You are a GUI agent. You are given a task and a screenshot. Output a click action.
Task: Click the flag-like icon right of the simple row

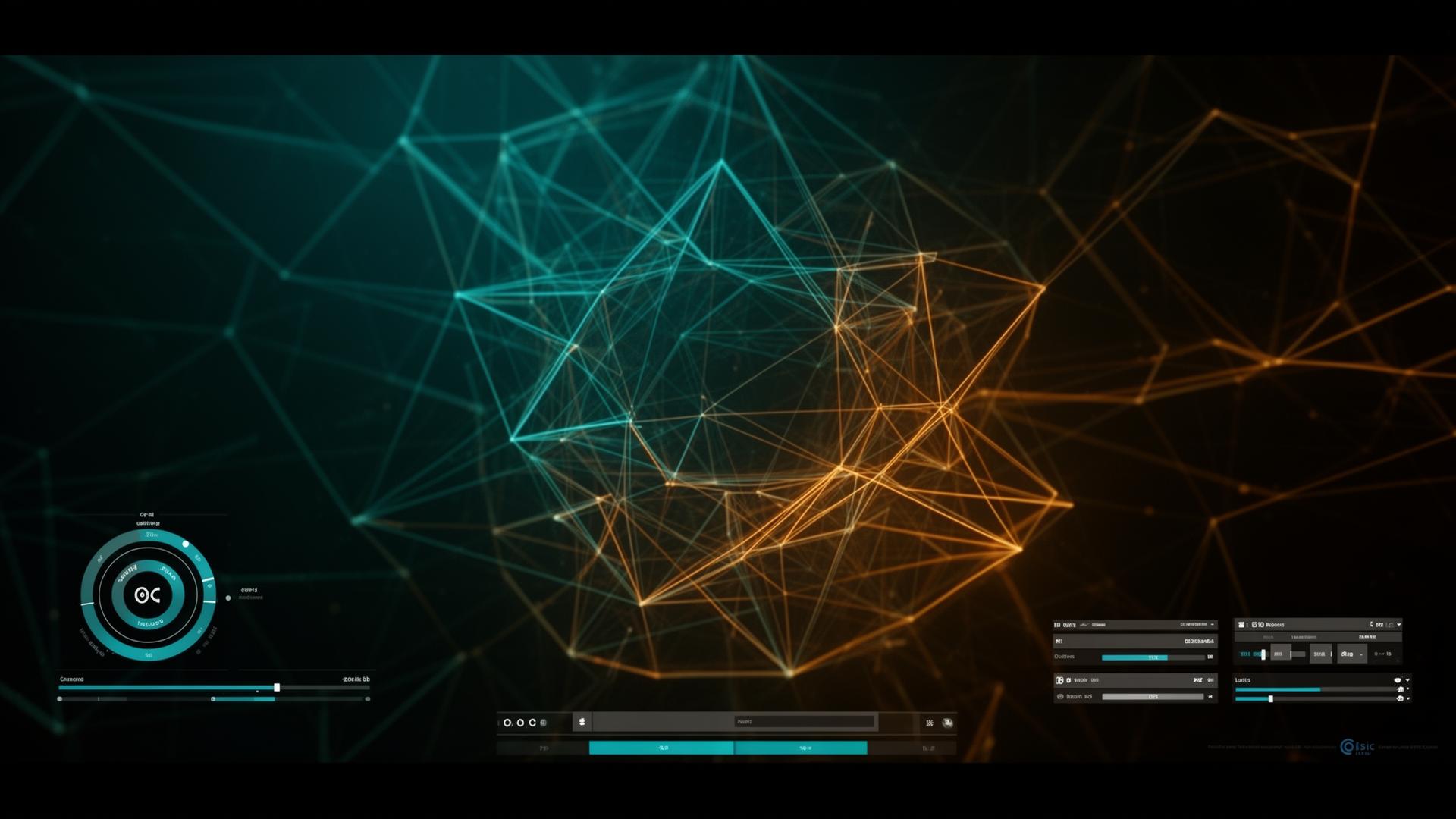(1197, 680)
